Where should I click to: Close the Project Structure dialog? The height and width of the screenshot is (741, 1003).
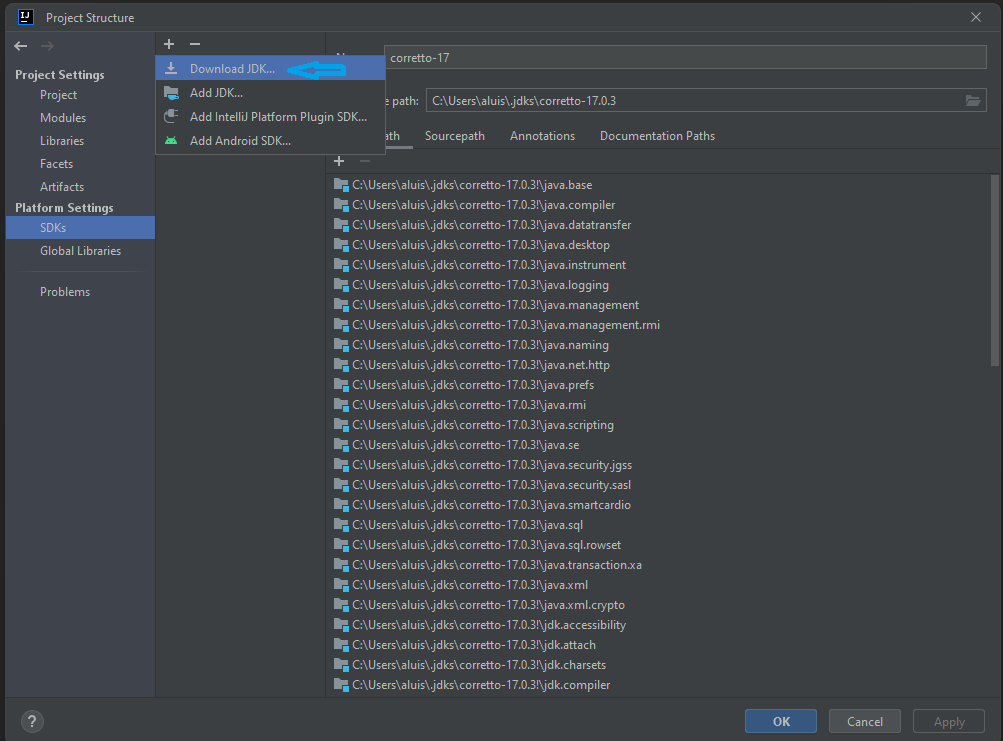click(975, 17)
